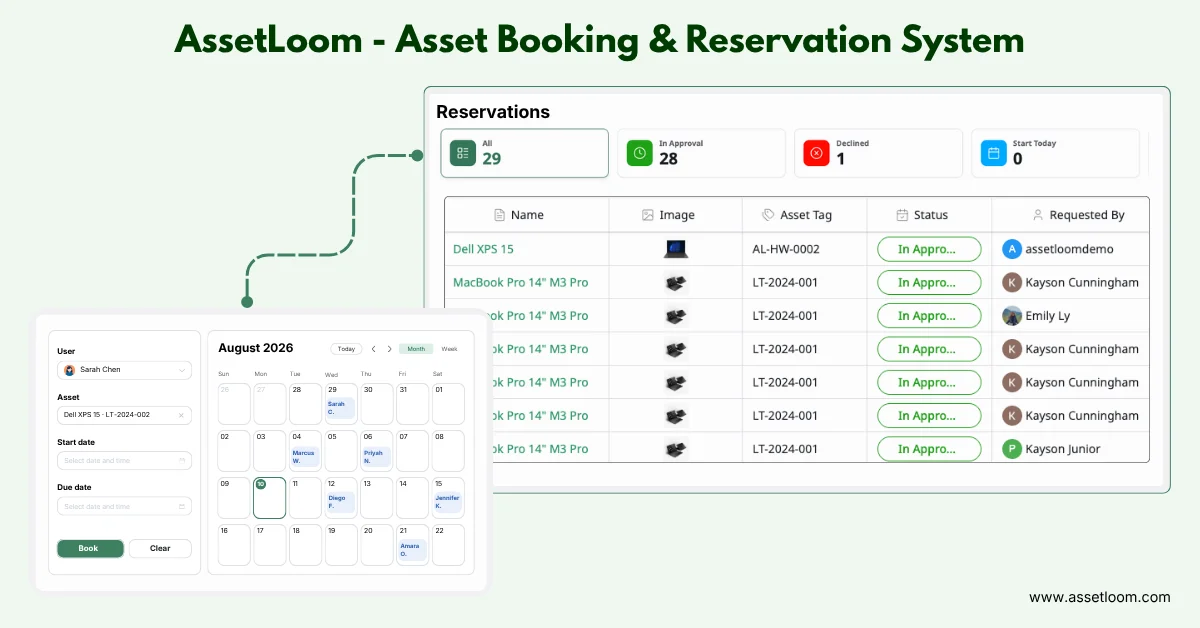The image size is (1200, 628).
Task: Click asset tag AL-HW-0002
Action: [786, 249]
